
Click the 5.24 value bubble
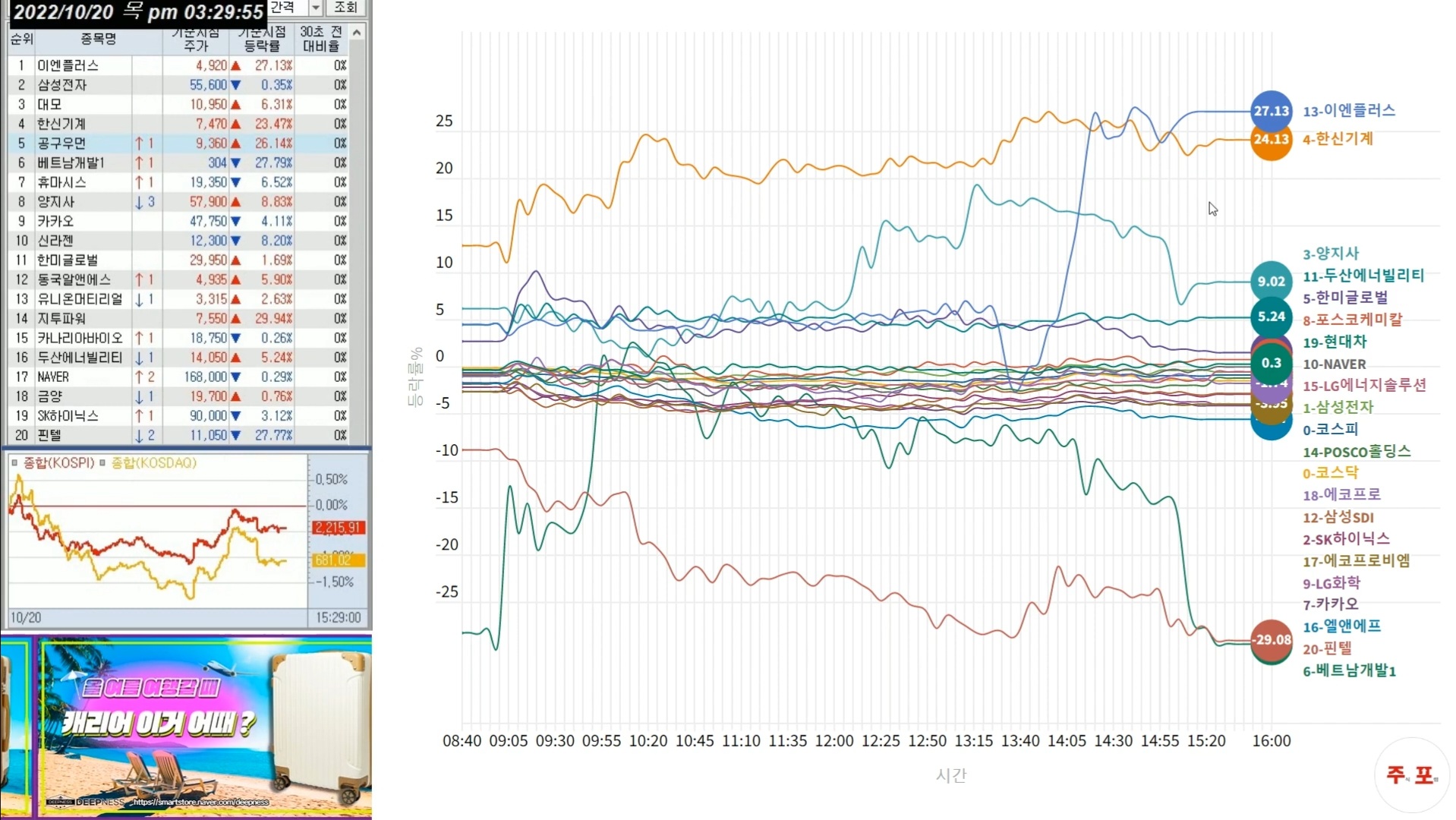tap(1271, 317)
